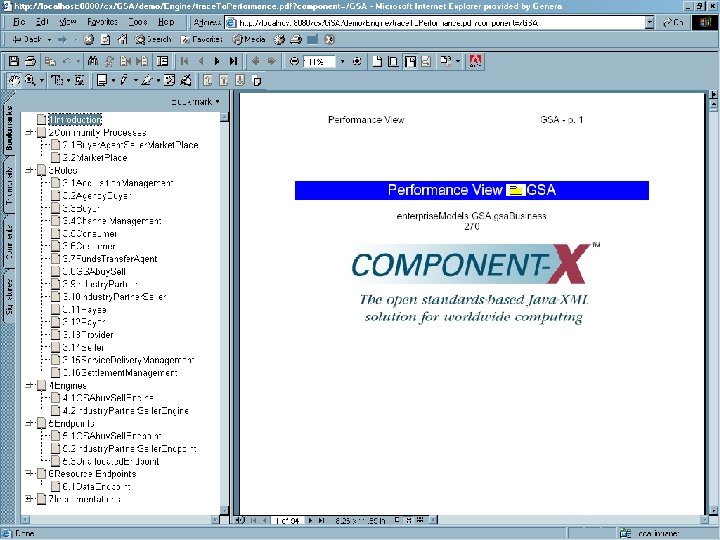Image resolution: width=720 pixels, height=540 pixels.
Task: Click the bookmarks panel vertical scrollbar
Action: point(224,313)
